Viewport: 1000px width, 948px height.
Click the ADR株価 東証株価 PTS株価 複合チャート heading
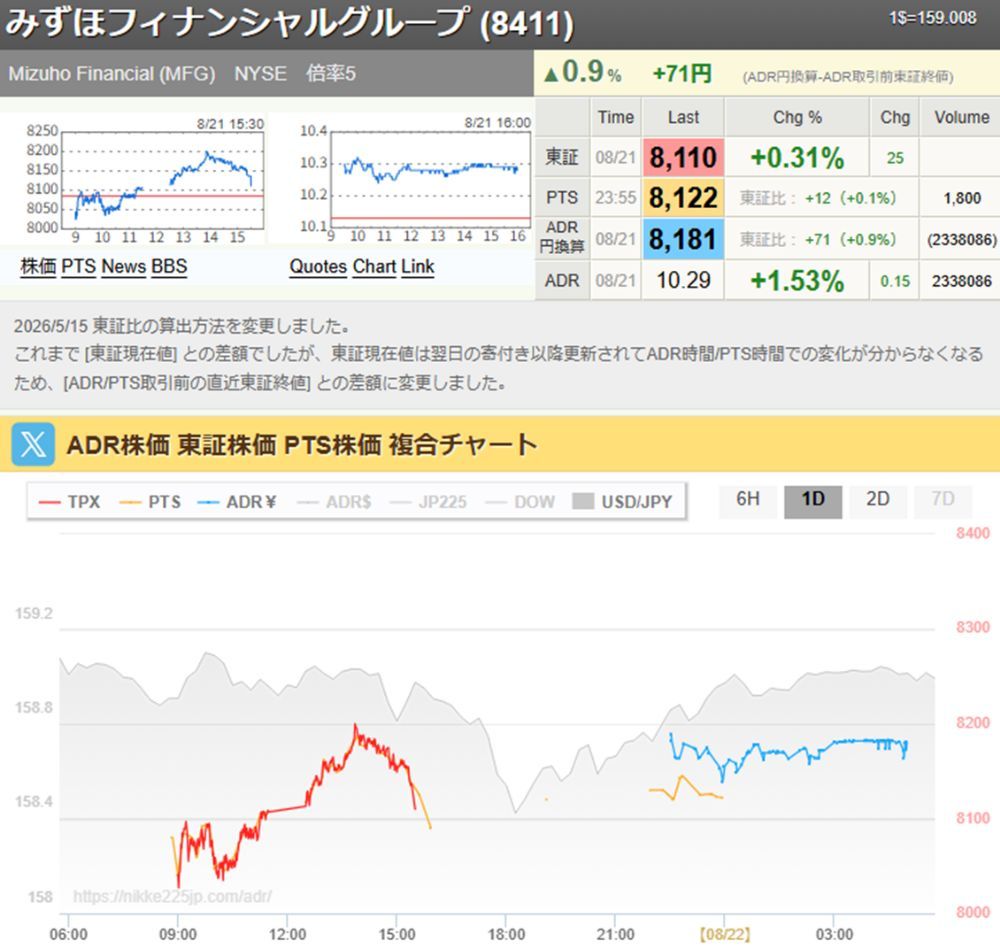302,445
